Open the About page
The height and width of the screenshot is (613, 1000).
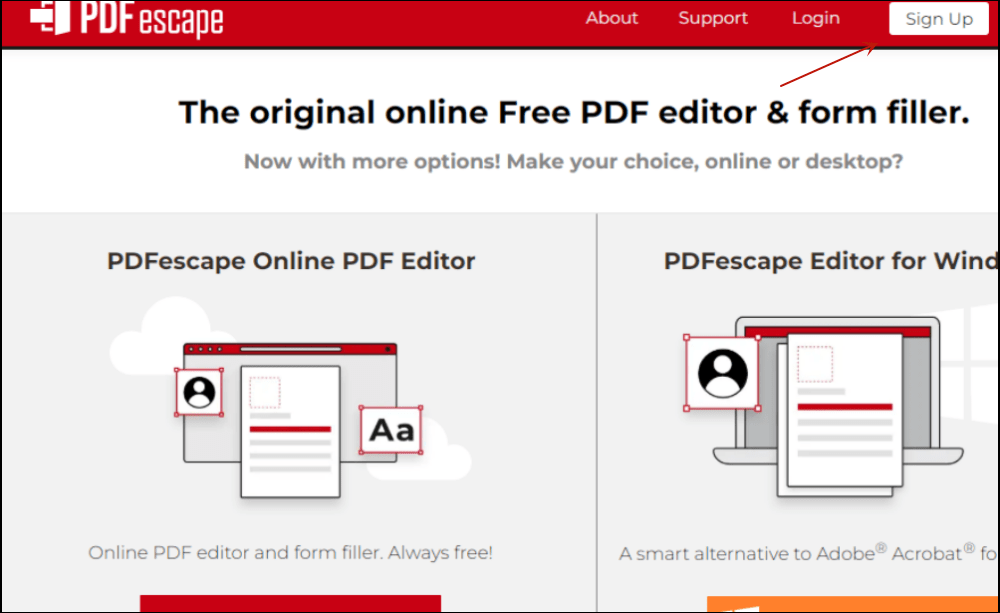pos(612,18)
